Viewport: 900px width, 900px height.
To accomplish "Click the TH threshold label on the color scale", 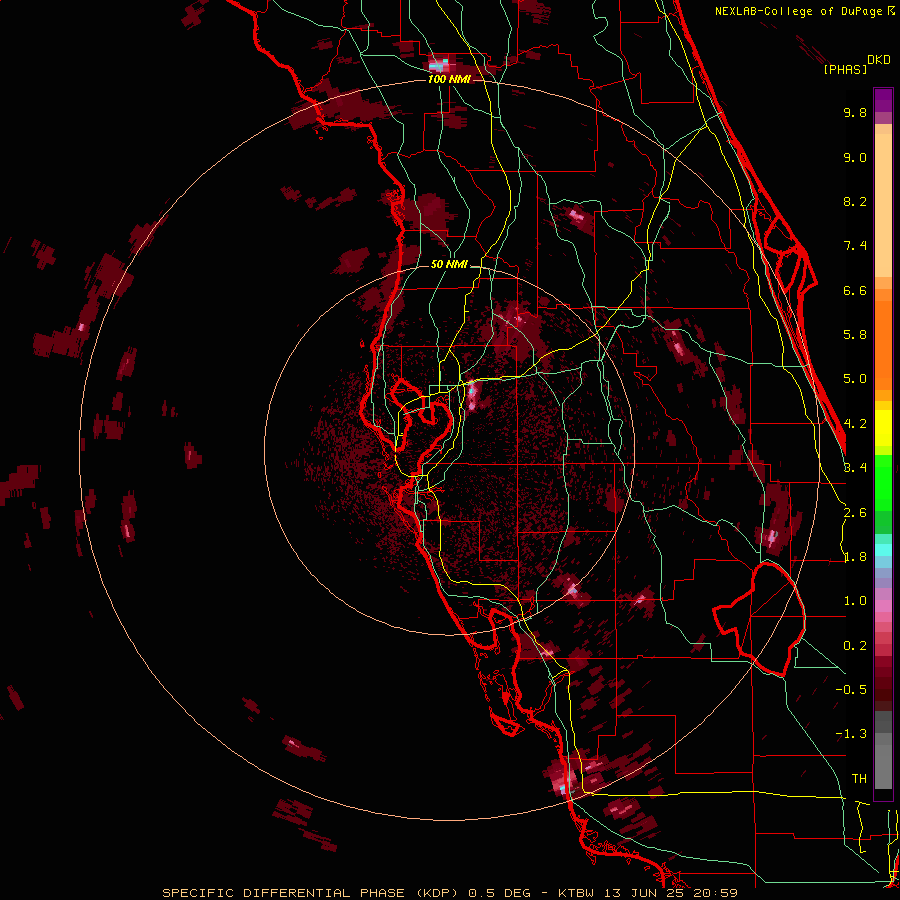I will pos(859,779).
